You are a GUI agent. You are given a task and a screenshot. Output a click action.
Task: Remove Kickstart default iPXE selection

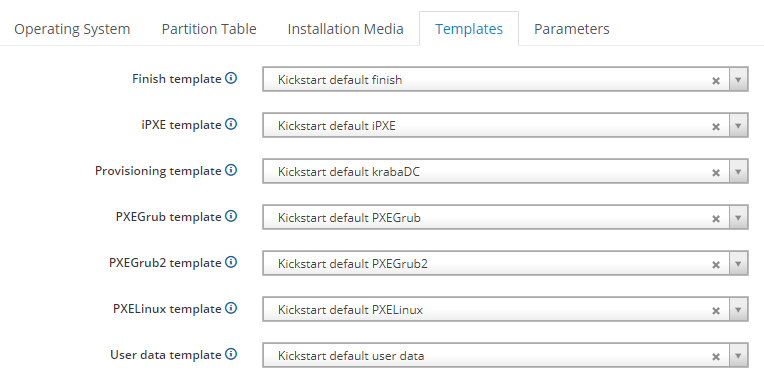coord(716,127)
